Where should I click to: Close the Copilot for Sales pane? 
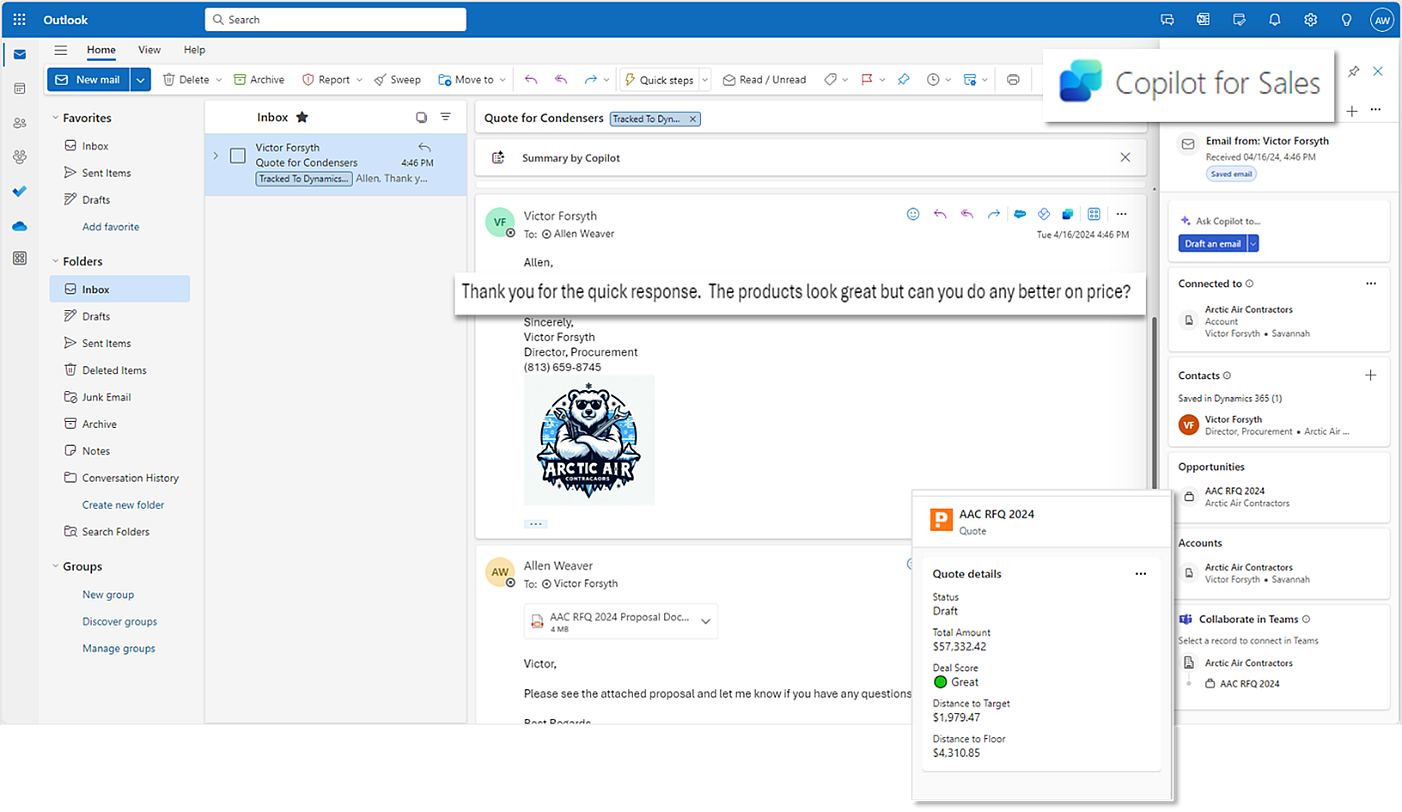[x=1378, y=71]
